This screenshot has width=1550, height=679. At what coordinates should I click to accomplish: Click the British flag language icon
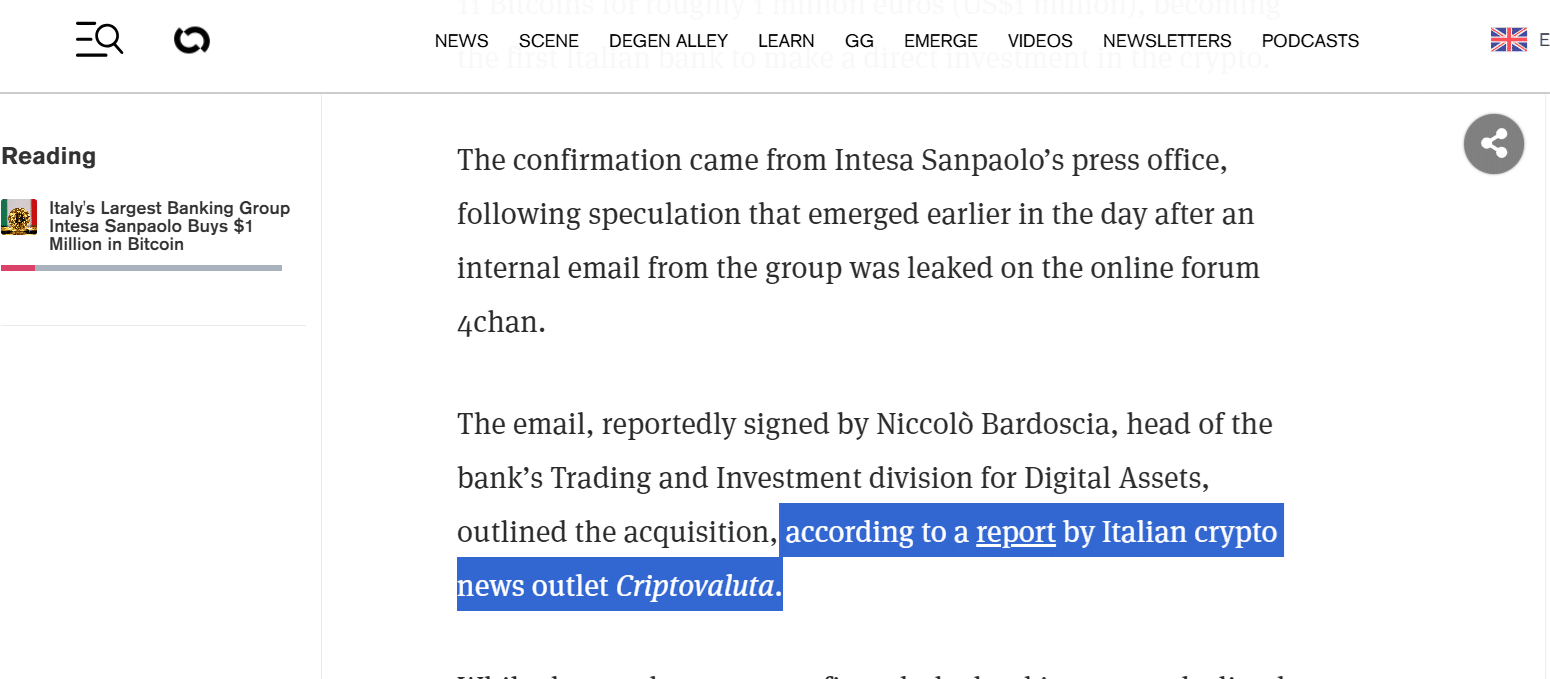[x=1507, y=39]
